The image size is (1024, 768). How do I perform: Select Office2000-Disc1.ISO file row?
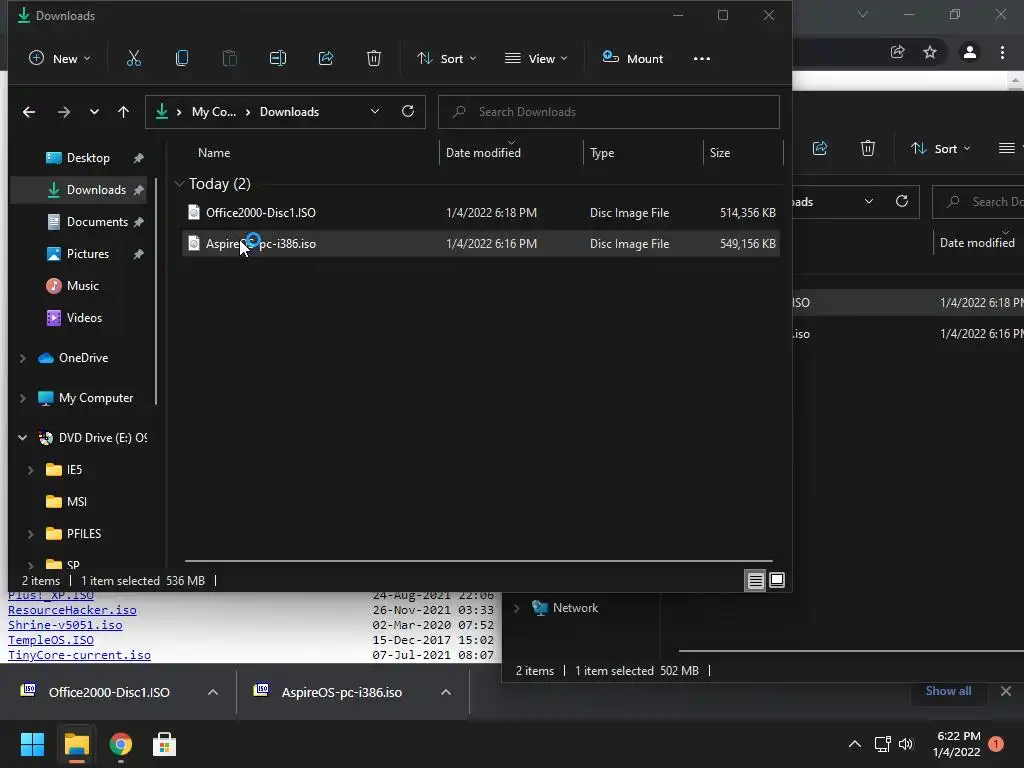coord(480,213)
